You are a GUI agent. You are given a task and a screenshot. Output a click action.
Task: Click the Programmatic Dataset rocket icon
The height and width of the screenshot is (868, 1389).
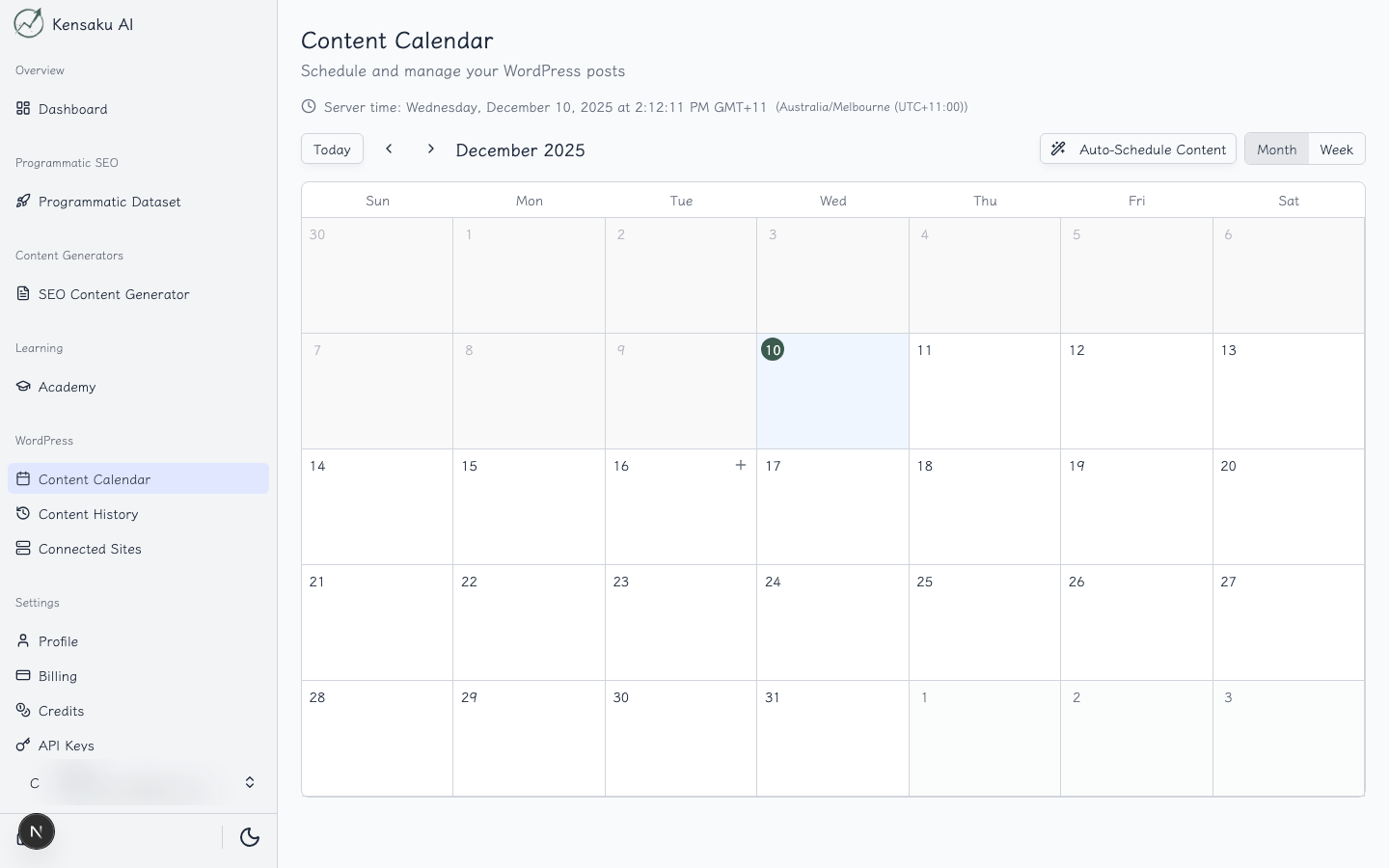[x=23, y=201]
